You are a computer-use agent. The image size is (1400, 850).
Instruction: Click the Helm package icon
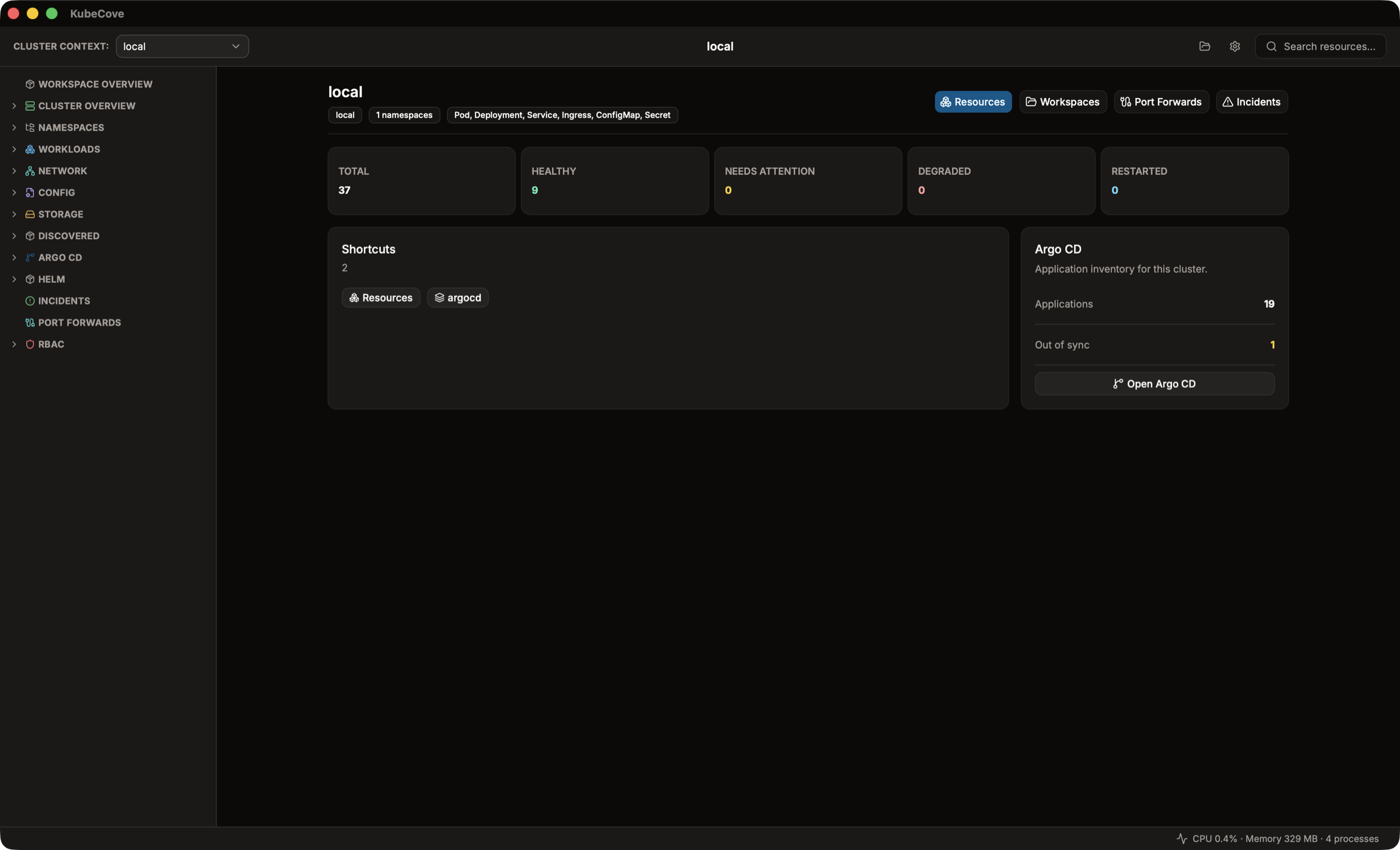pyautogui.click(x=30, y=279)
